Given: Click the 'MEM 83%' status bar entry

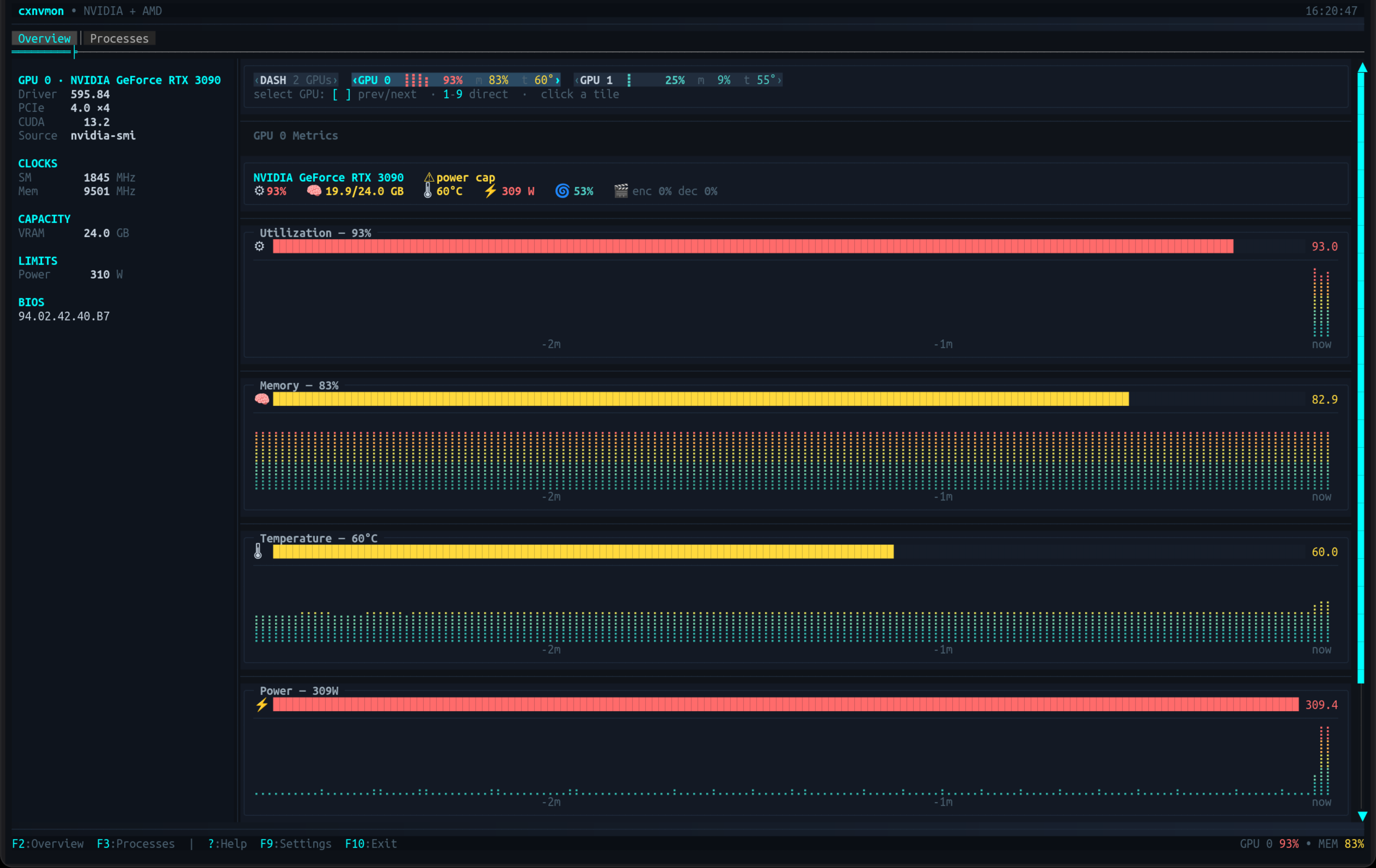Looking at the screenshot, I should tap(1341, 844).
